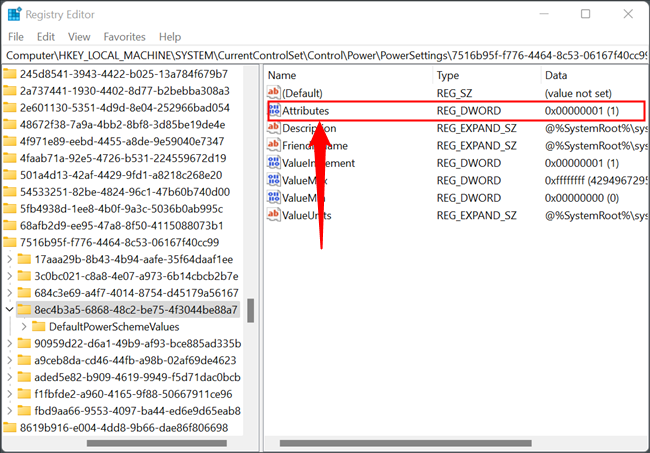Select key name aded5e82-b909-4619-9949-f5d71dac0bcb
Viewport: 650px width, 453px height.
pyautogui.click(x=137, y=377)
